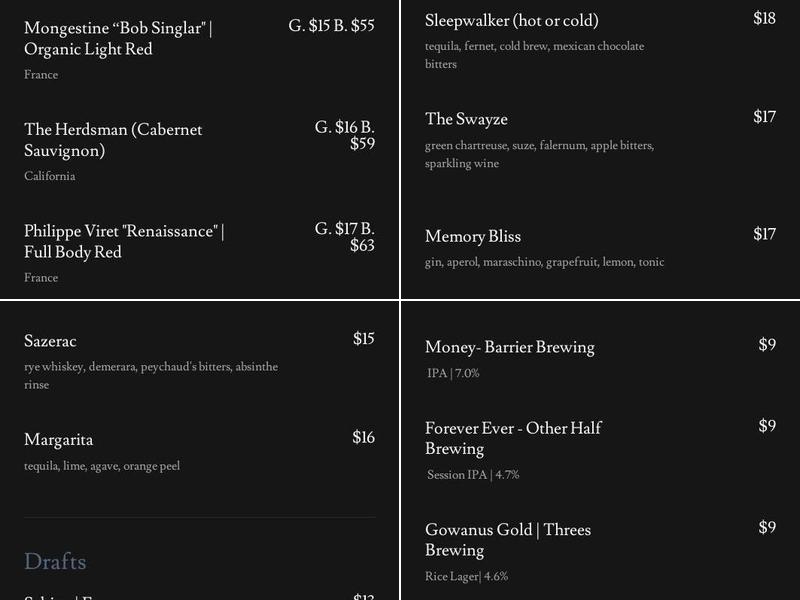Screen dimensions: 800x600
Task: Select the Margarita menu item
Action: (x=58, y=439)
